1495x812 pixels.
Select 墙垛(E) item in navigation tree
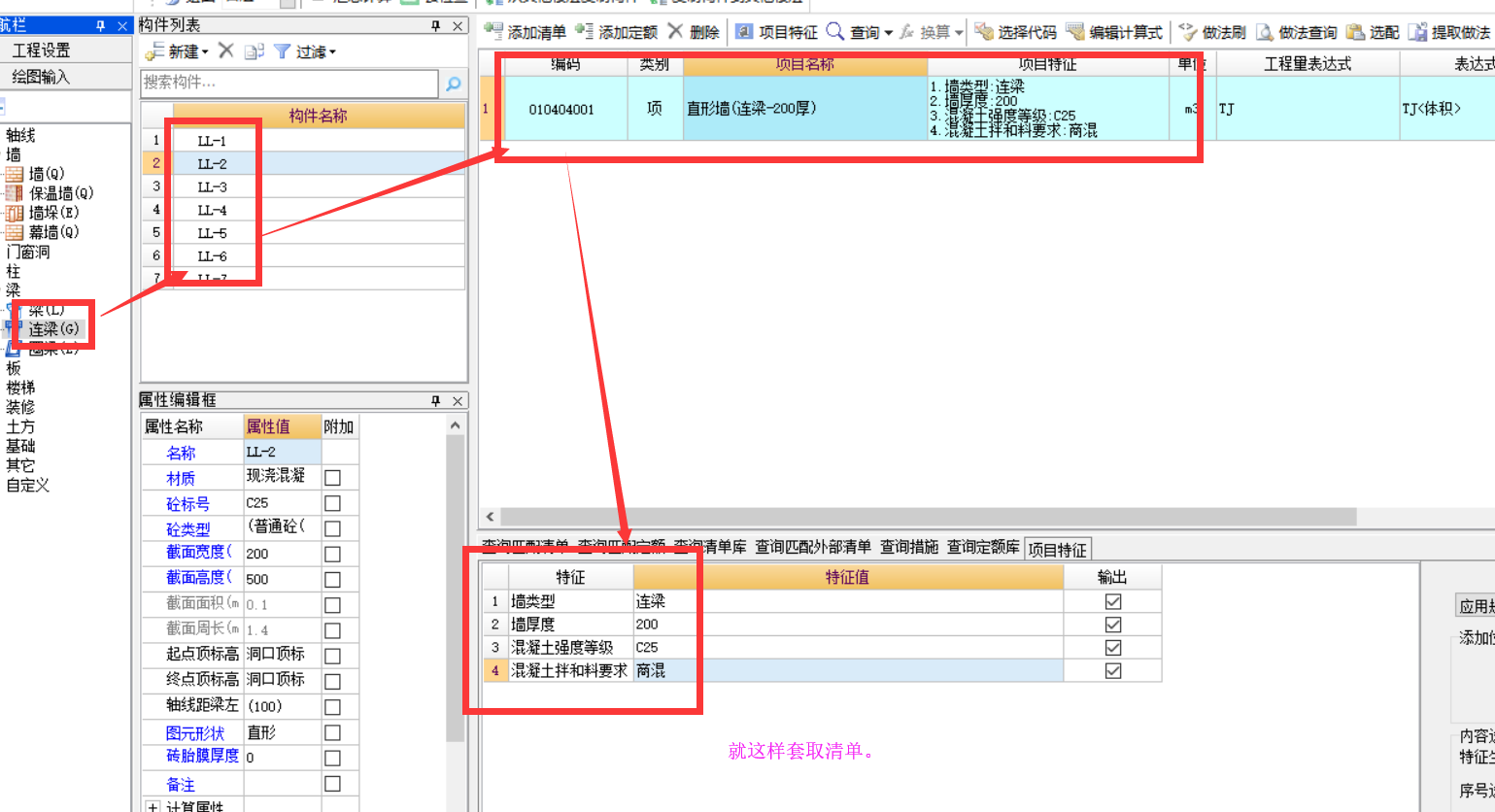click(44, 213)
